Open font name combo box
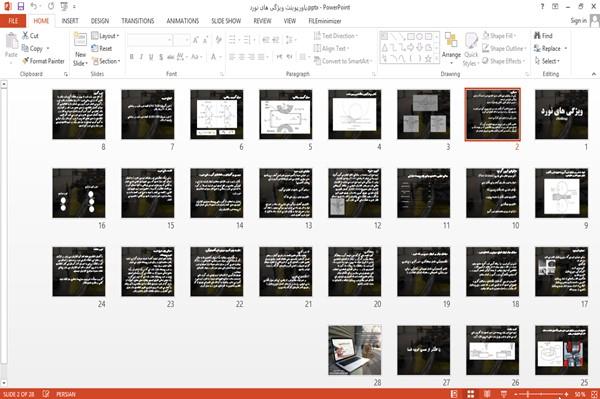This screenshot has width=600, height=399. (149, 40)
